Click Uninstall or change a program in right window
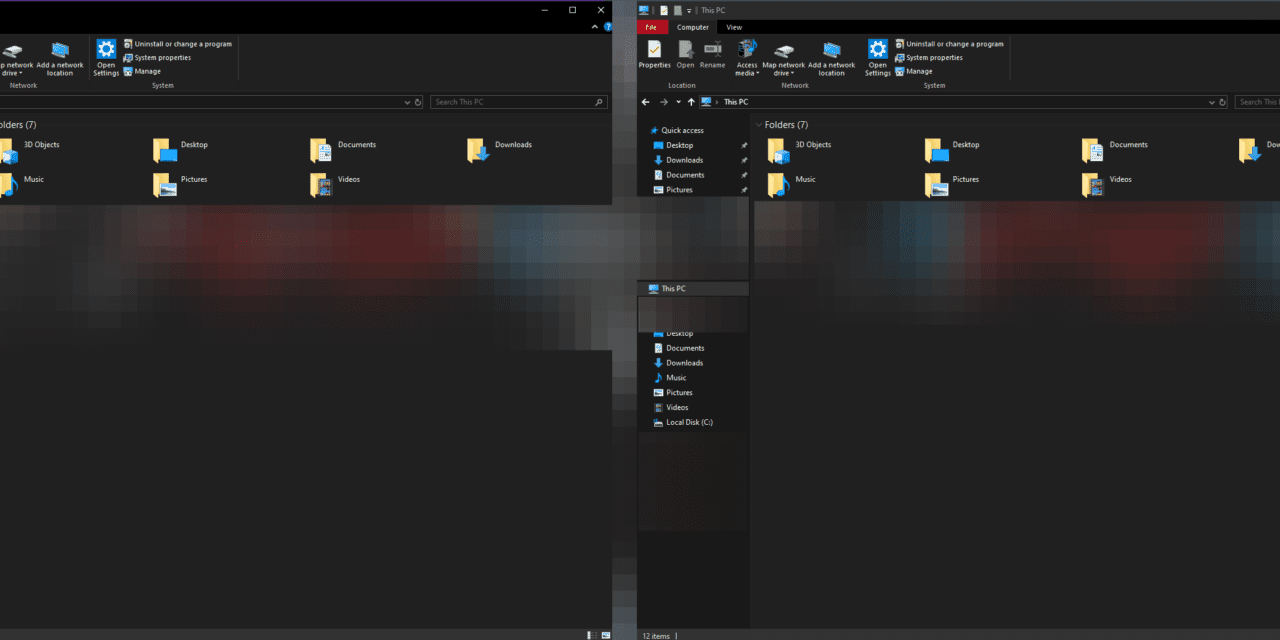 click(949, 44)
